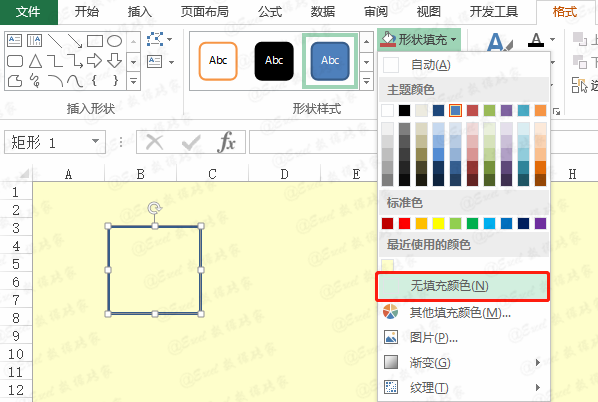Pick the standard yellow color swatch
Image resolution: width=598 pixels, height=402 pixels.
[438, 224]
